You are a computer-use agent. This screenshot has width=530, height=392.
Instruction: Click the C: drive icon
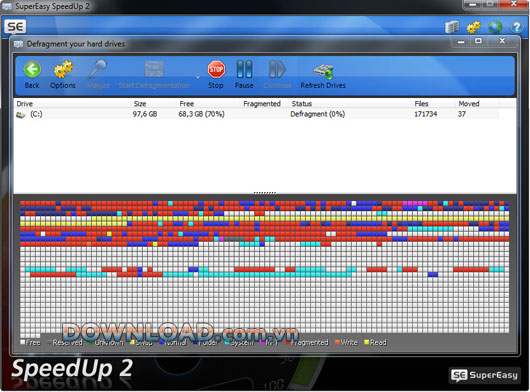coord(21,115)
